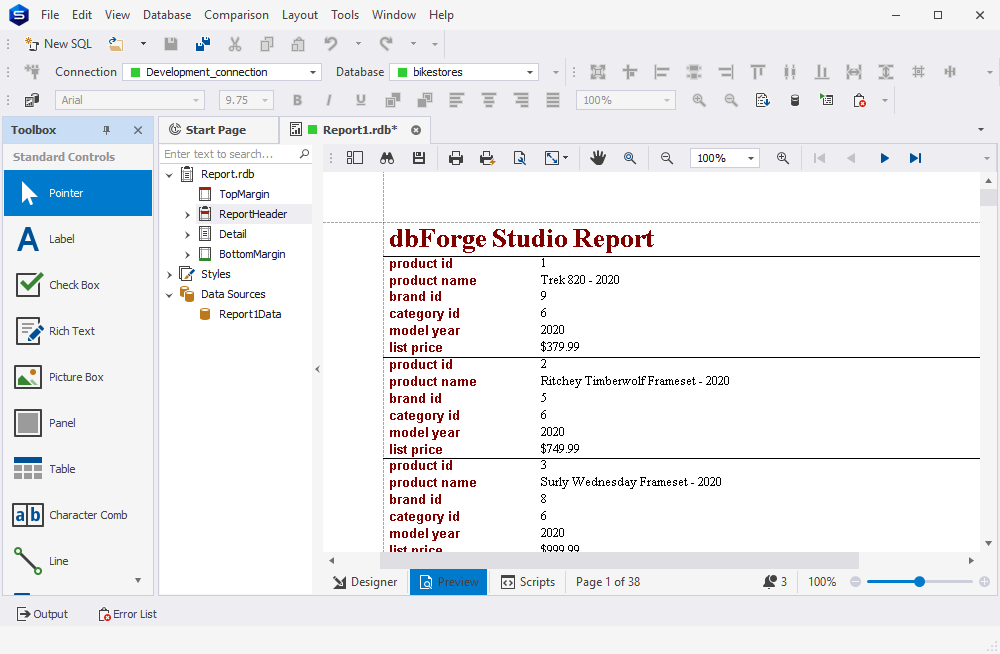Save the preview document with the floppy icon

[418, 158]
